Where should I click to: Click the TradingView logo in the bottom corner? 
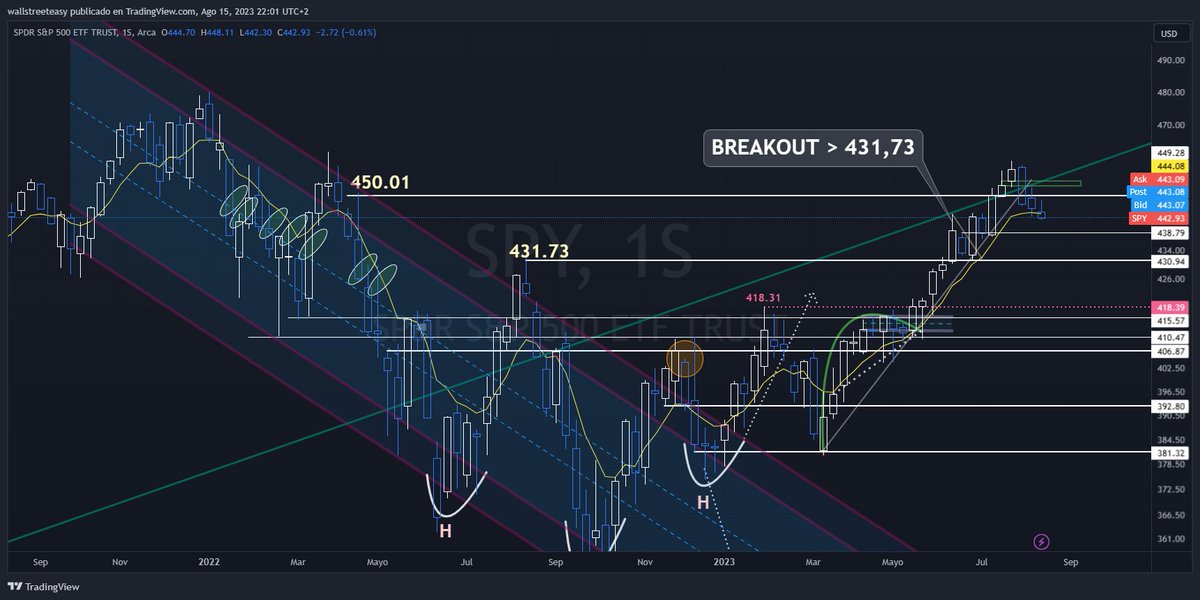coord(40,586)
